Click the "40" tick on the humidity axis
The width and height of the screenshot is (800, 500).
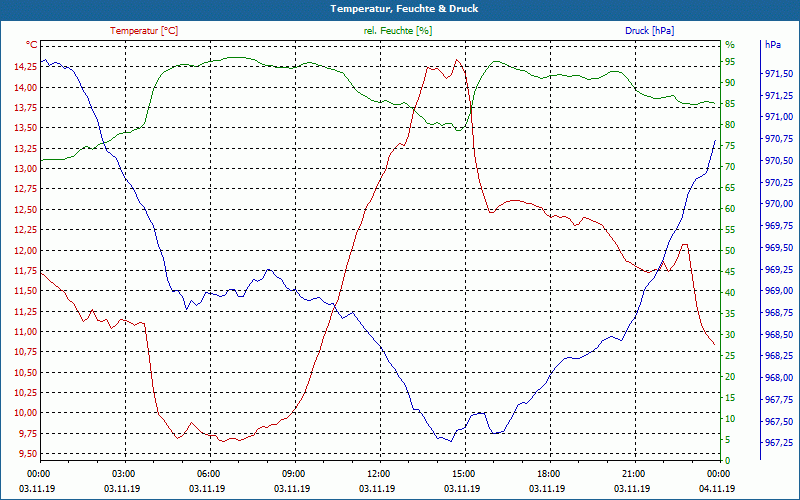[730, 292]
